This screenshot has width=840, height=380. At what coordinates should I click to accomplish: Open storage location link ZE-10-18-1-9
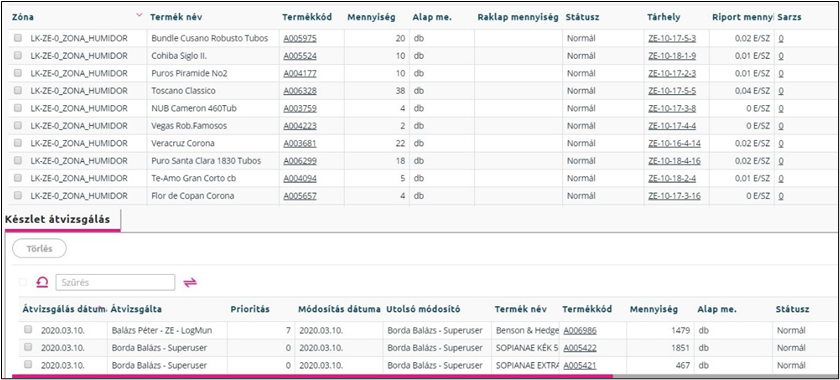point(672,56)
